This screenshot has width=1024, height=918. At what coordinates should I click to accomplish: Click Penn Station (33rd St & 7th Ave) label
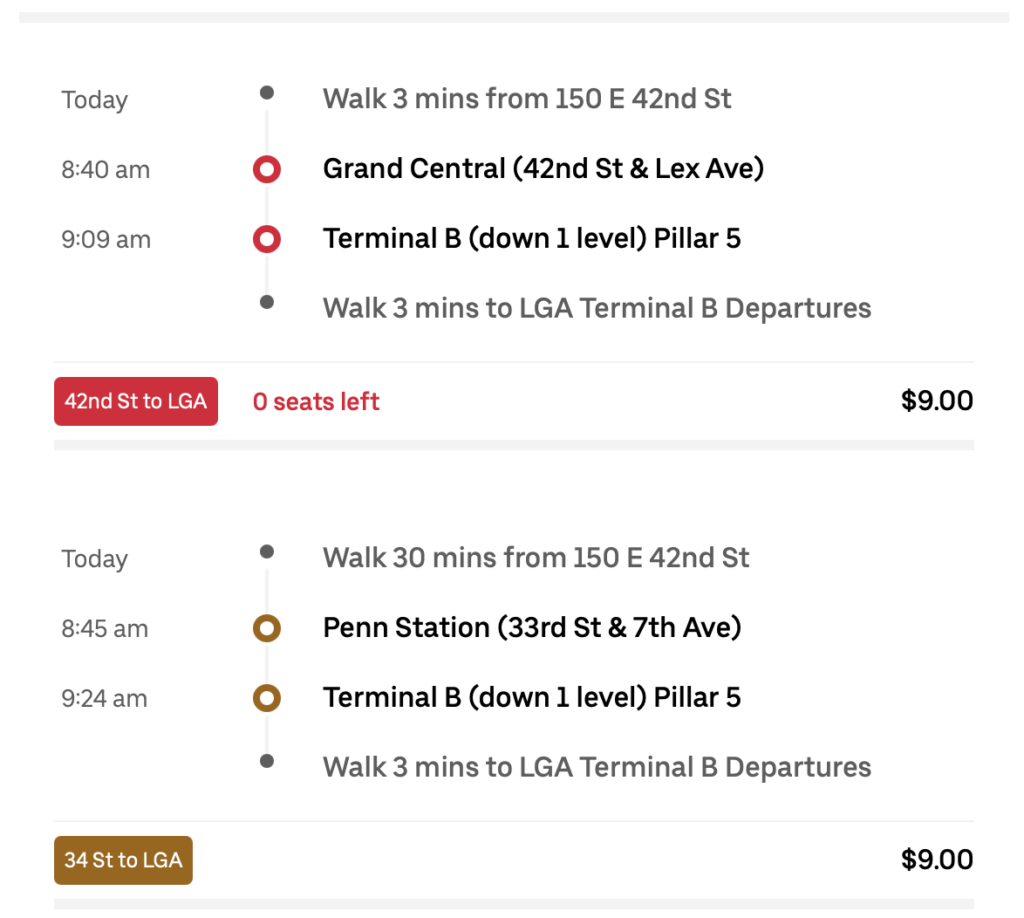click(533, 628)
